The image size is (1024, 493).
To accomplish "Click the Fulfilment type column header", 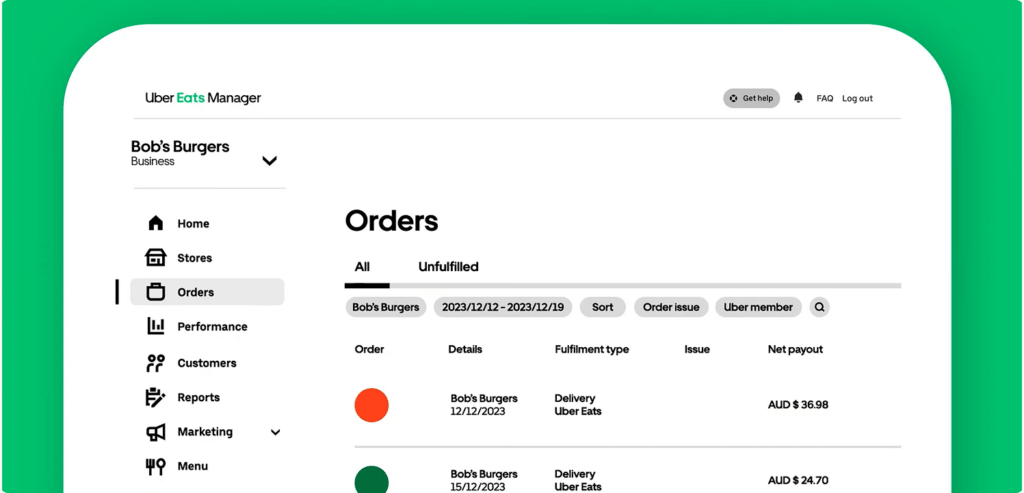I will coord(592,349).
